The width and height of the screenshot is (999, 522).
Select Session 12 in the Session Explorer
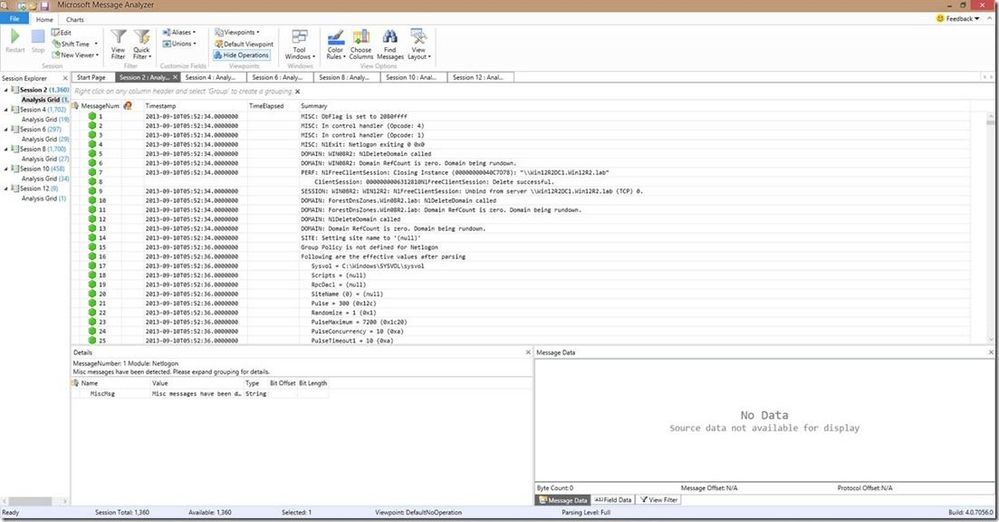coord(34,189)
